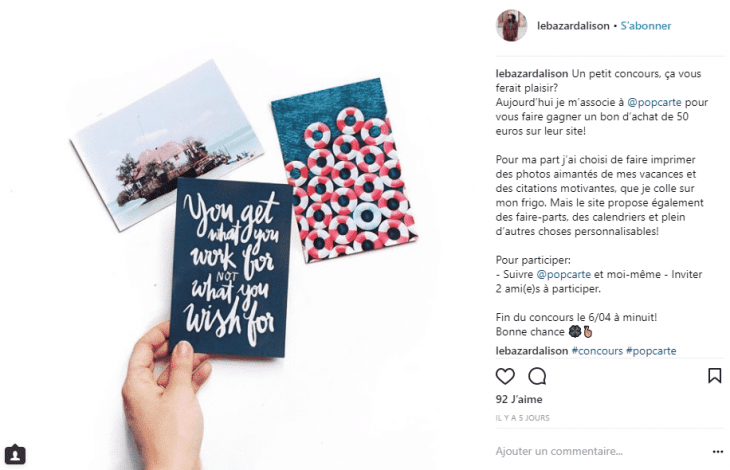View the 92 J'aime likes list
The height and width of the screenshot is (470, 730).
[x=519, y=399]
